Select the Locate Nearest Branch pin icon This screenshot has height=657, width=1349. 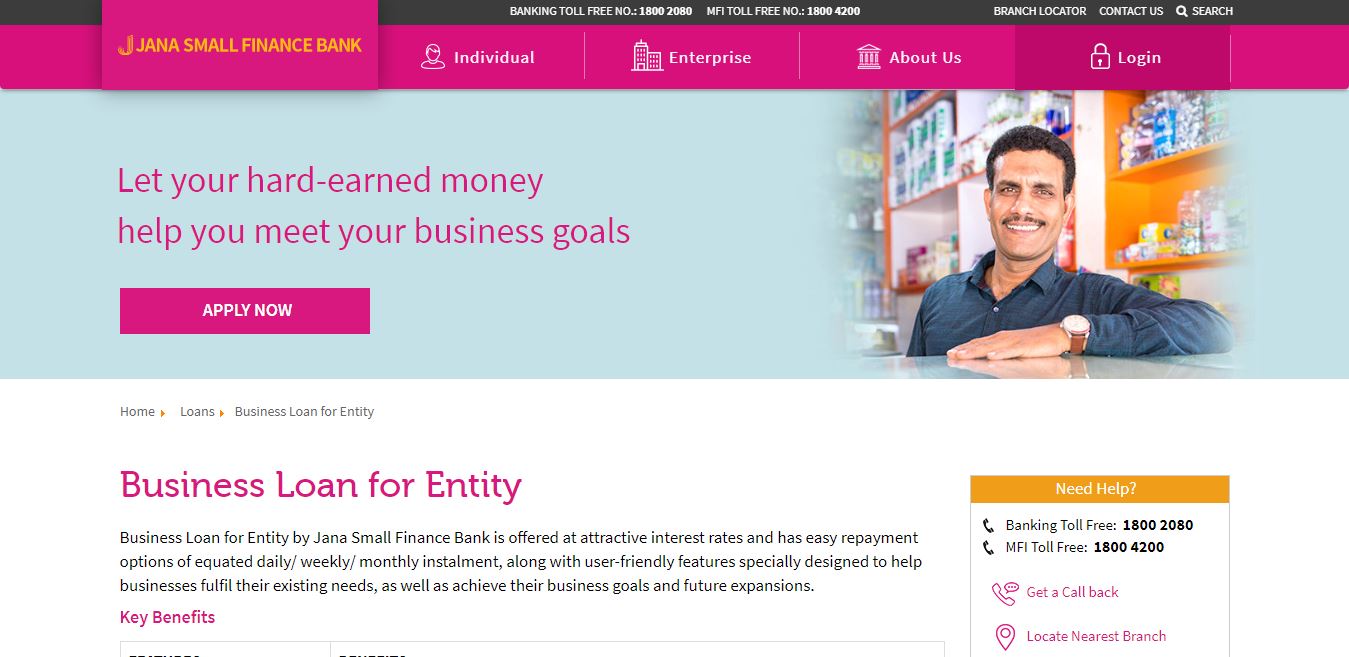(x=1003, y=636)
